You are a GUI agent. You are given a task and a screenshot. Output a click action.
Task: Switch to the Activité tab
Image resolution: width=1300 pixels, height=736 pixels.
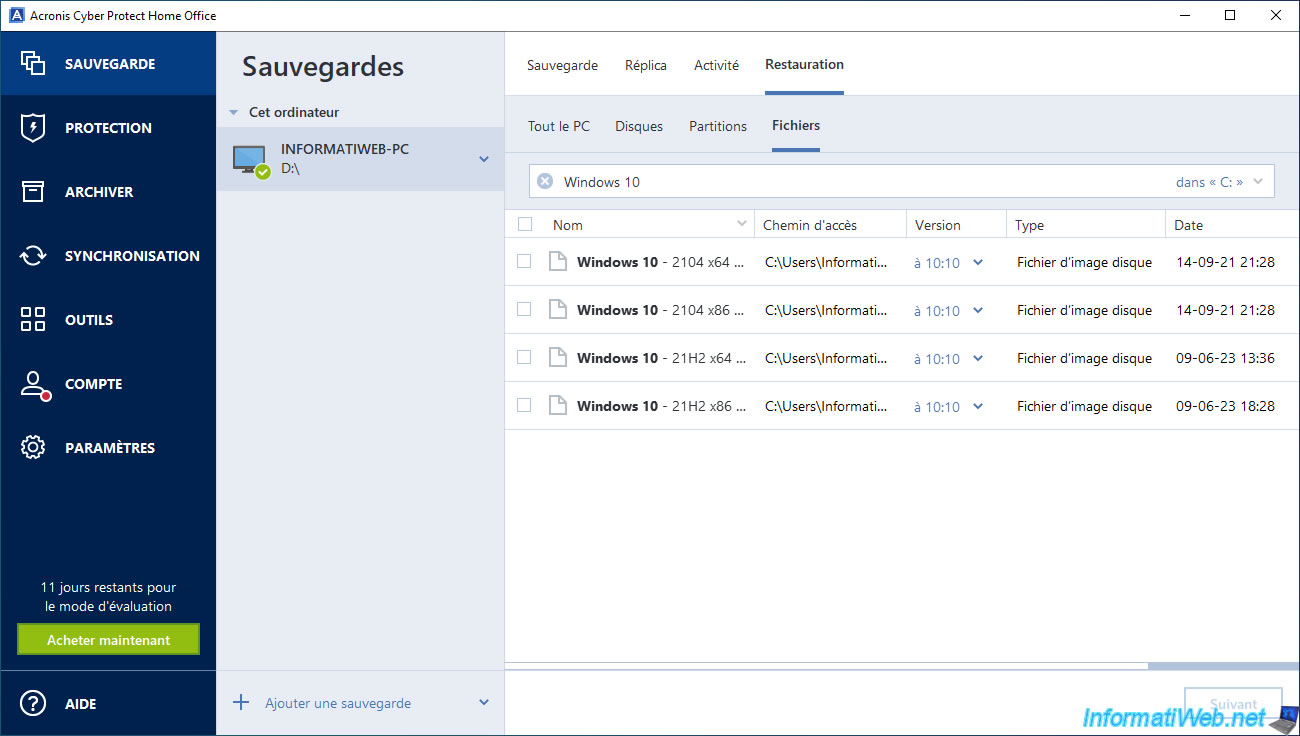(x=717, y=65)
